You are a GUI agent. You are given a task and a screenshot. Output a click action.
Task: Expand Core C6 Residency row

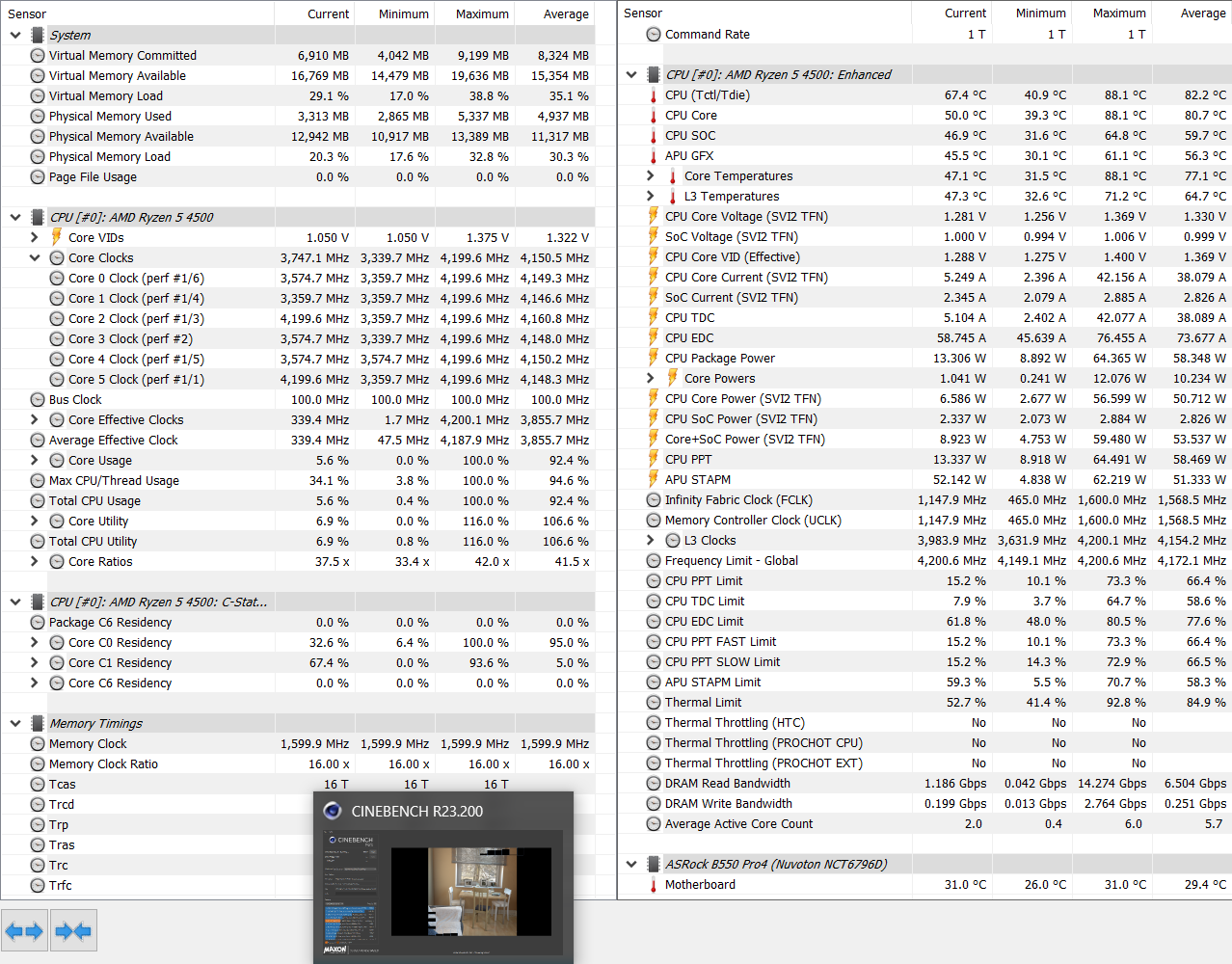35,683
